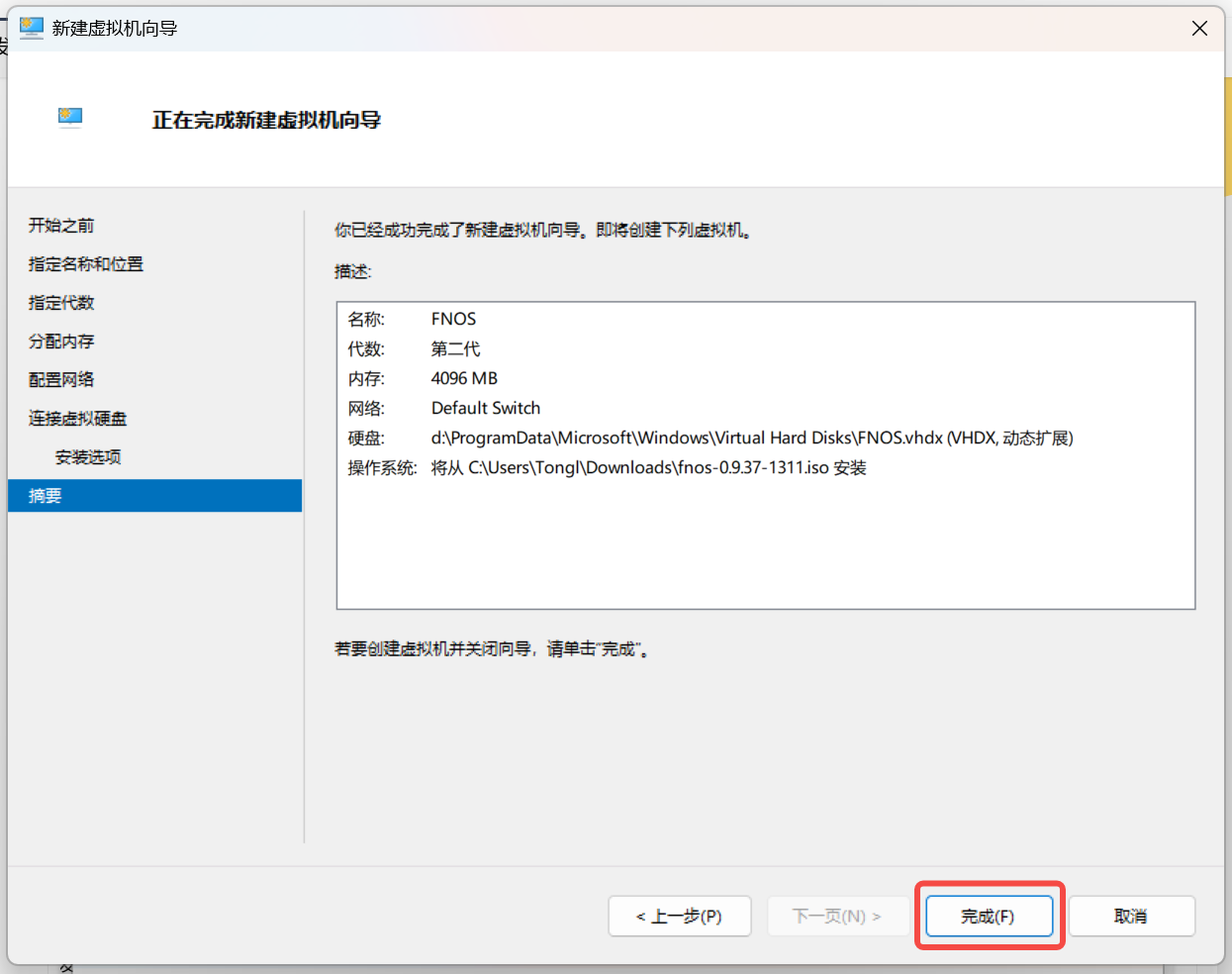Click the fnos ISO operating system line
The height and width of the screenshot is (974, 1232).
(648, 467)
